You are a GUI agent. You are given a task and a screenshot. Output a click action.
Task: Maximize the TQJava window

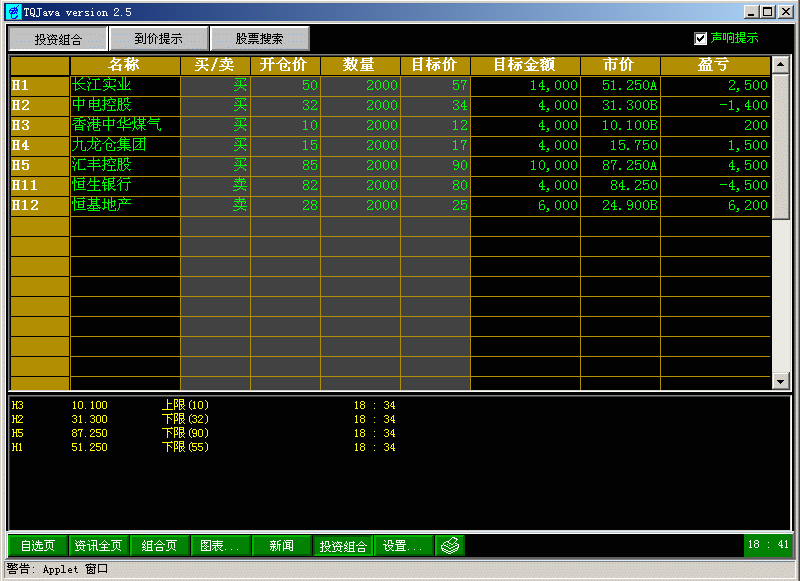[x=768, y=12]
